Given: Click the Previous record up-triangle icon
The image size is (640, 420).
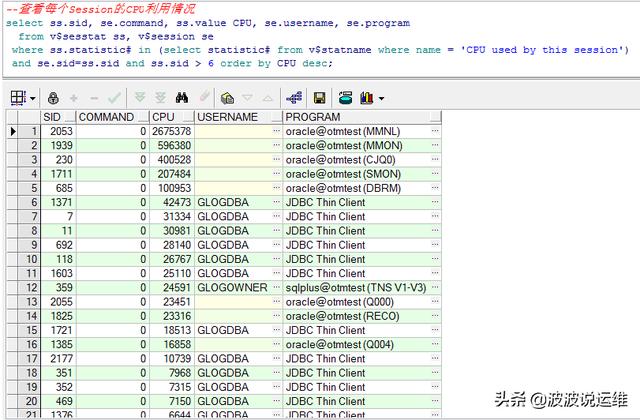Looking at the screenshot, I should [268, 98].
